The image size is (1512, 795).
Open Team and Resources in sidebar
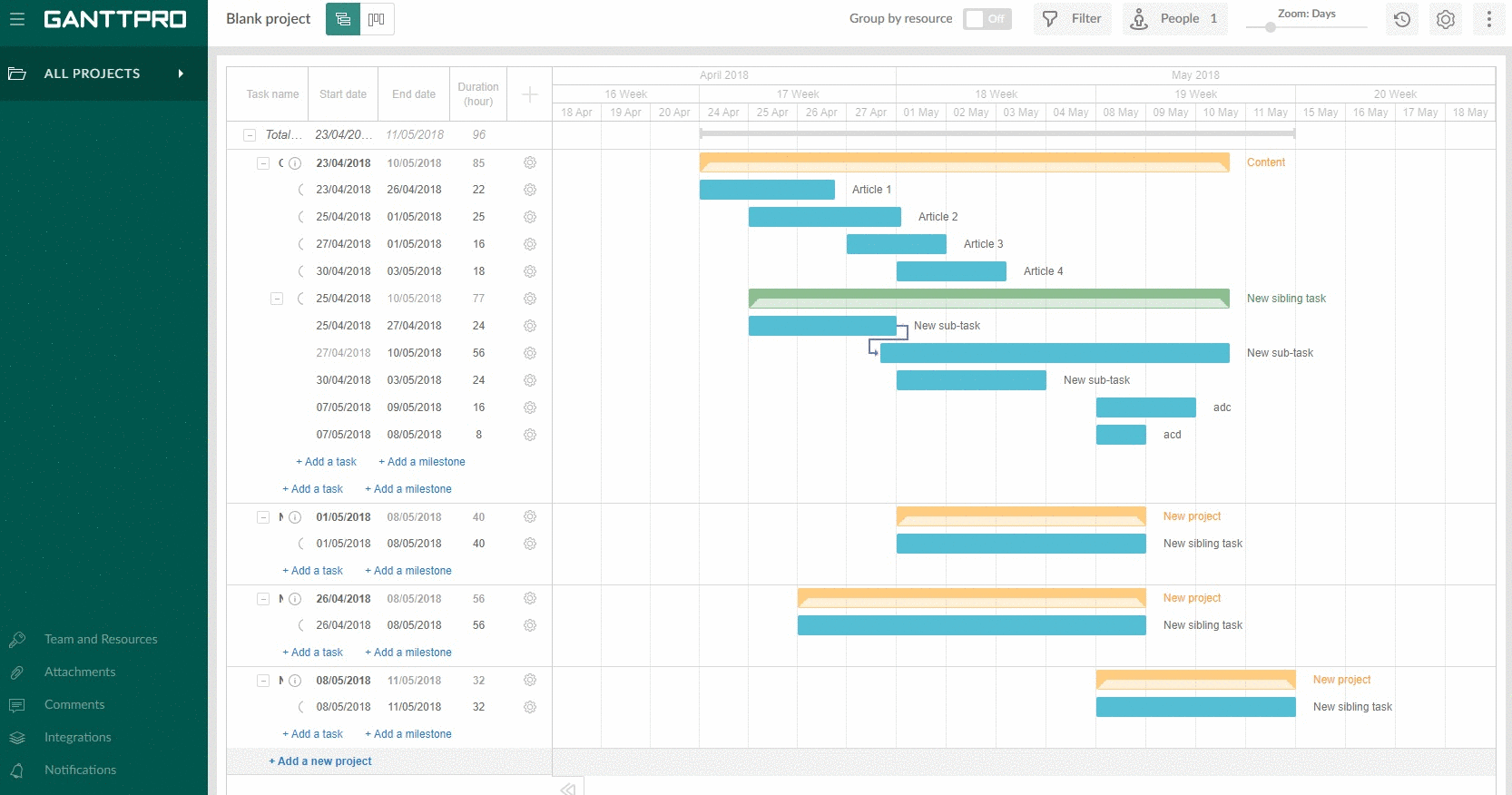pyautogui.click(x=101, y=639)
